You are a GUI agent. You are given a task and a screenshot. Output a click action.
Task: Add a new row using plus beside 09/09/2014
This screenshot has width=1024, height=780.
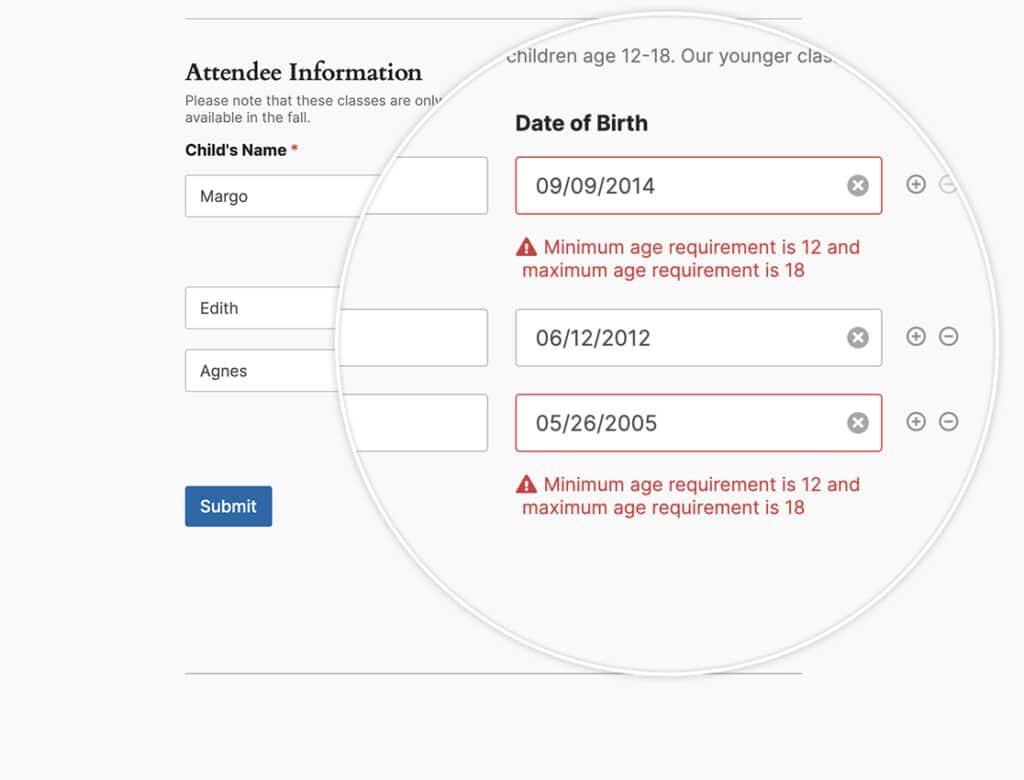916,184
